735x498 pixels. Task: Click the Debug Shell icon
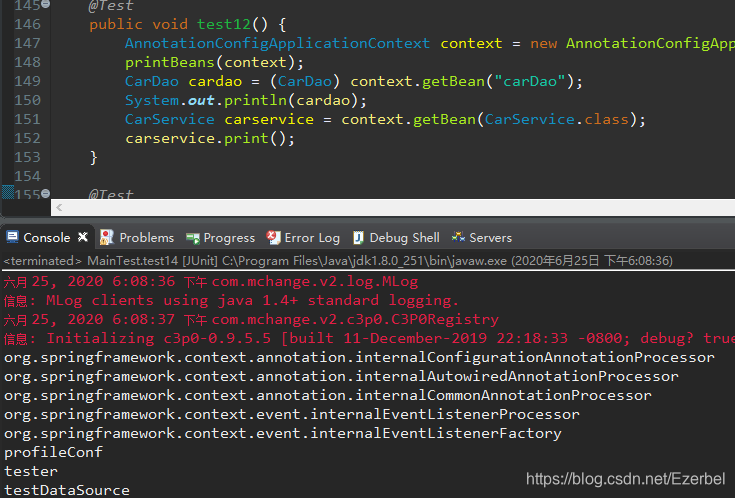coord(358,238)
